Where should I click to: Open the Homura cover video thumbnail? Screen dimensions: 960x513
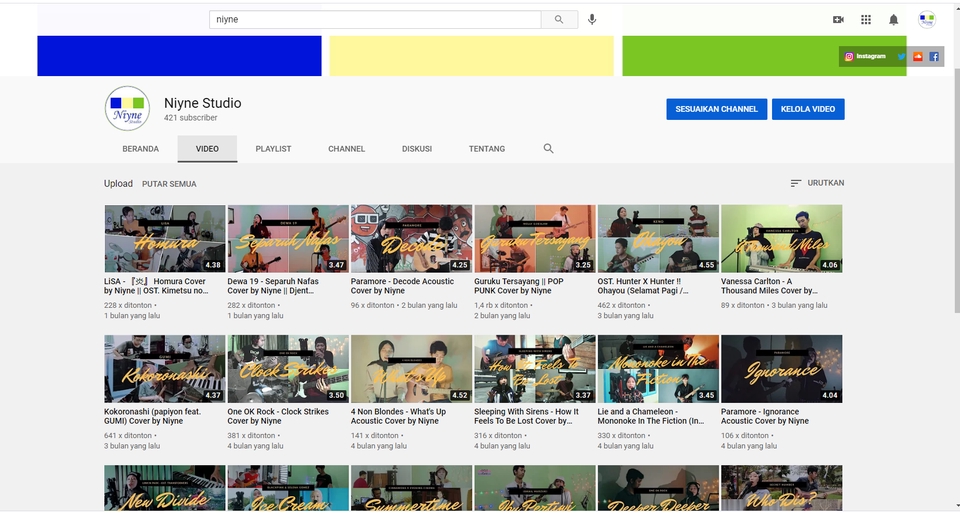165,239
